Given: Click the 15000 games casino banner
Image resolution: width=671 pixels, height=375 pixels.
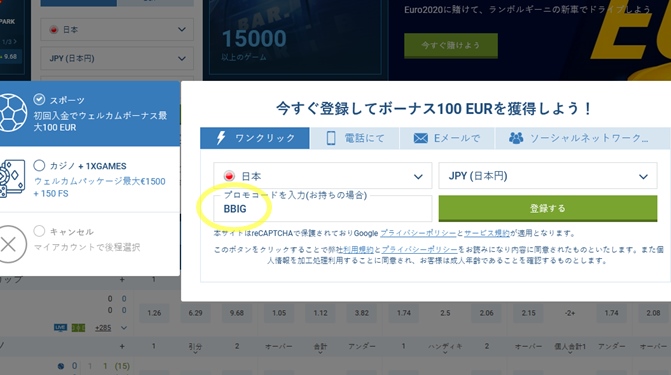Looking at the screenshot, I should point(295,39).
